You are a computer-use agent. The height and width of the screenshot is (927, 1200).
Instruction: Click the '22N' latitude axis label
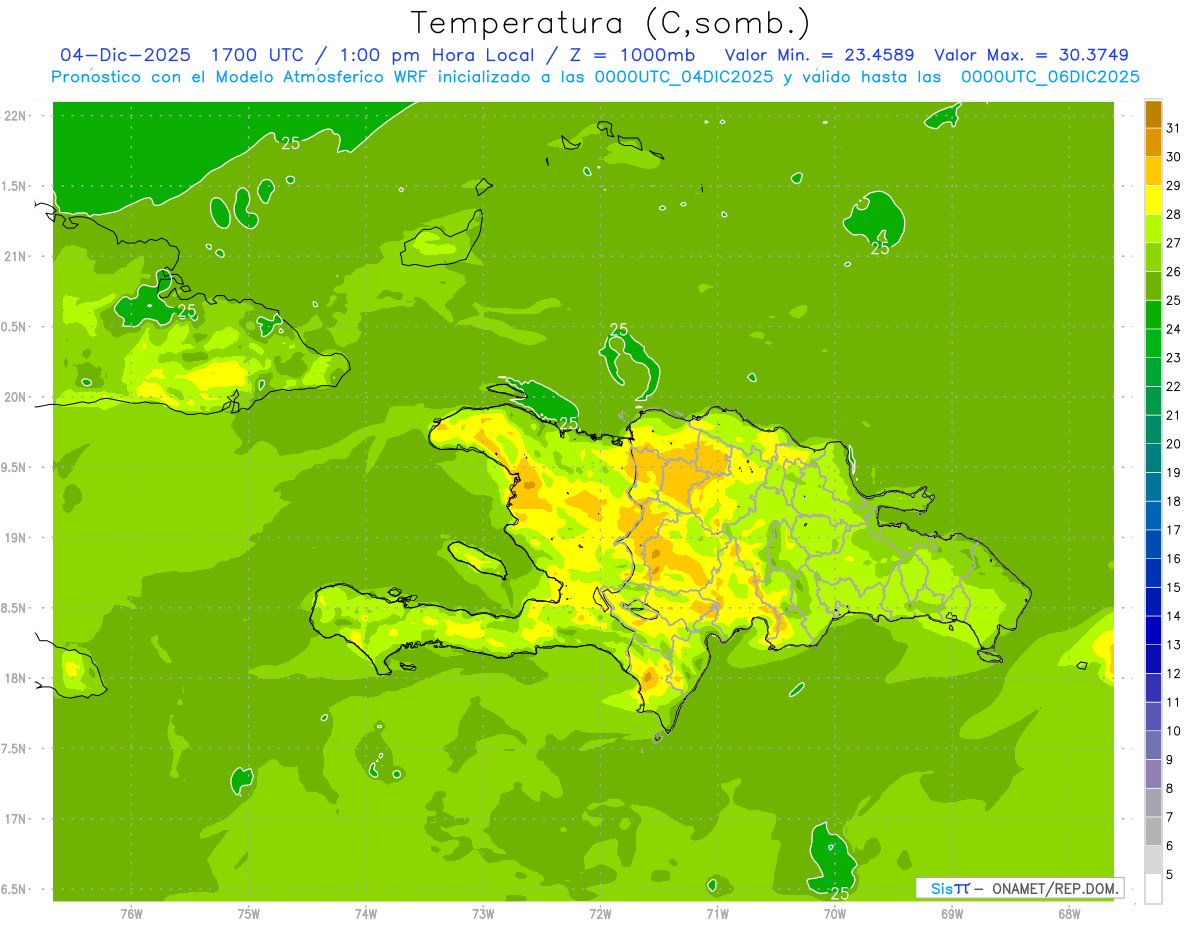point(16,116)
